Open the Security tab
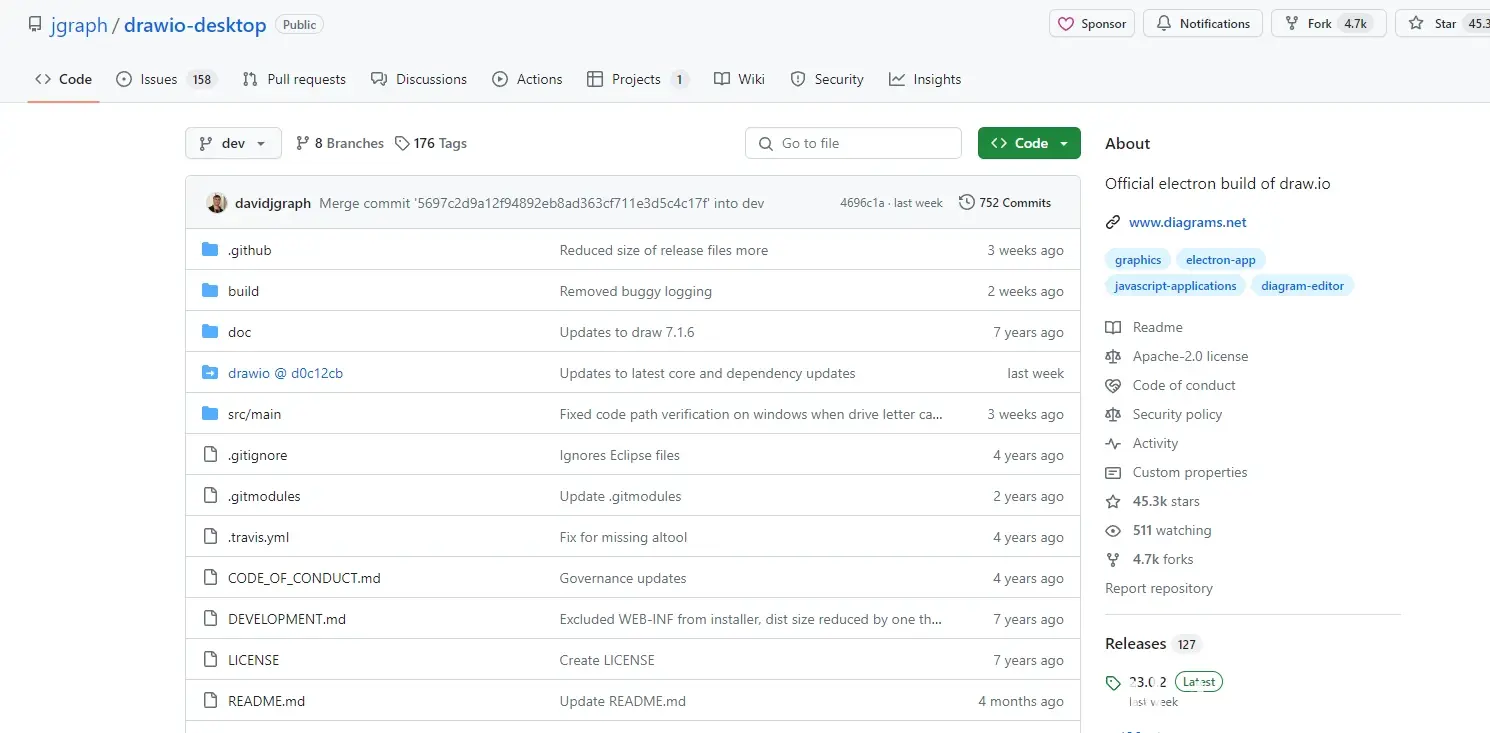 [x=827, y=79]
